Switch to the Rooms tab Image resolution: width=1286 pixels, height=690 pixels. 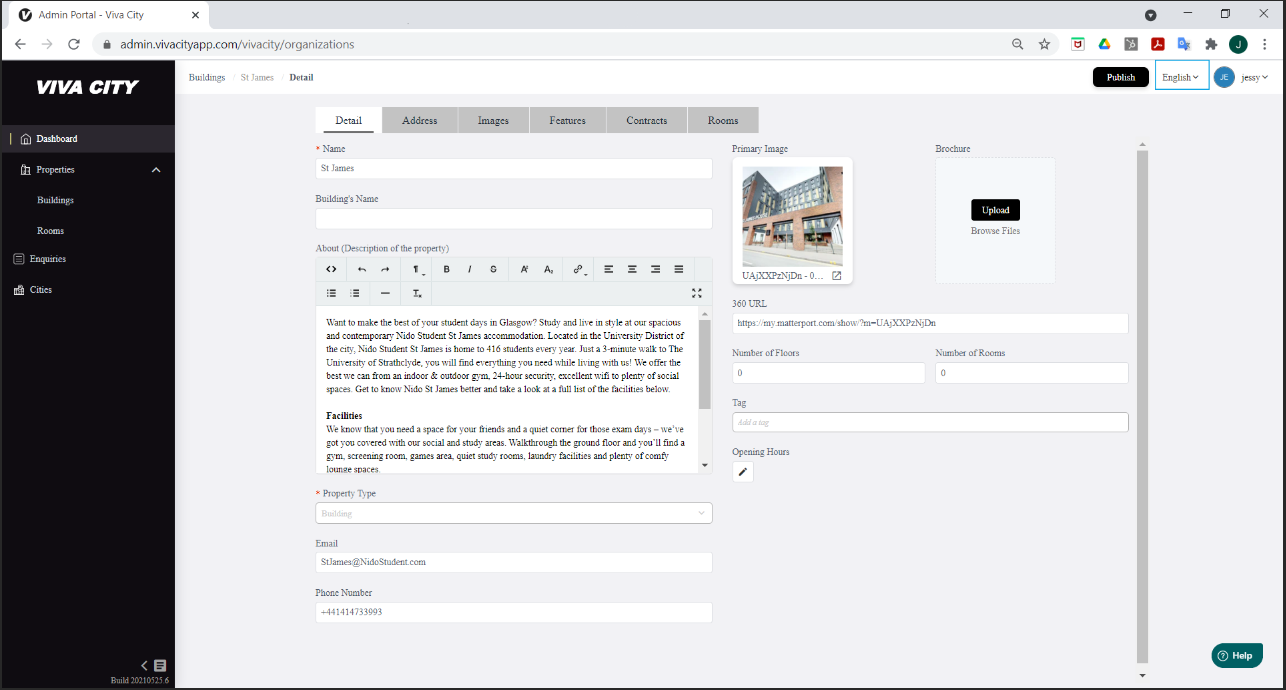coord(723,120)
